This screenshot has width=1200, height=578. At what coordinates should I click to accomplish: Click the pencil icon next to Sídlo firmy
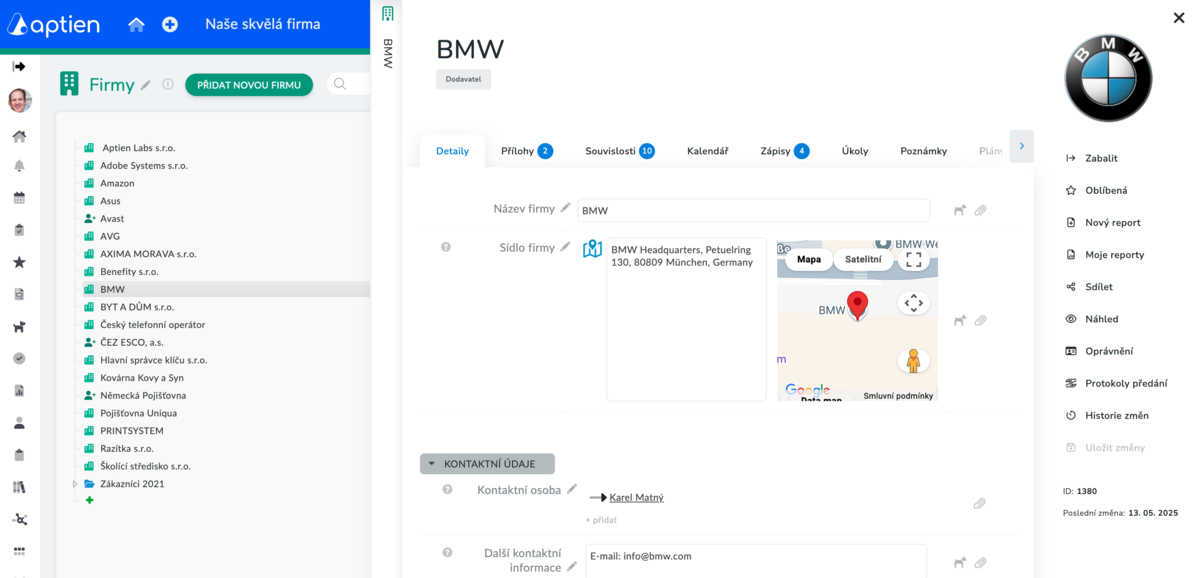(566, 246)
